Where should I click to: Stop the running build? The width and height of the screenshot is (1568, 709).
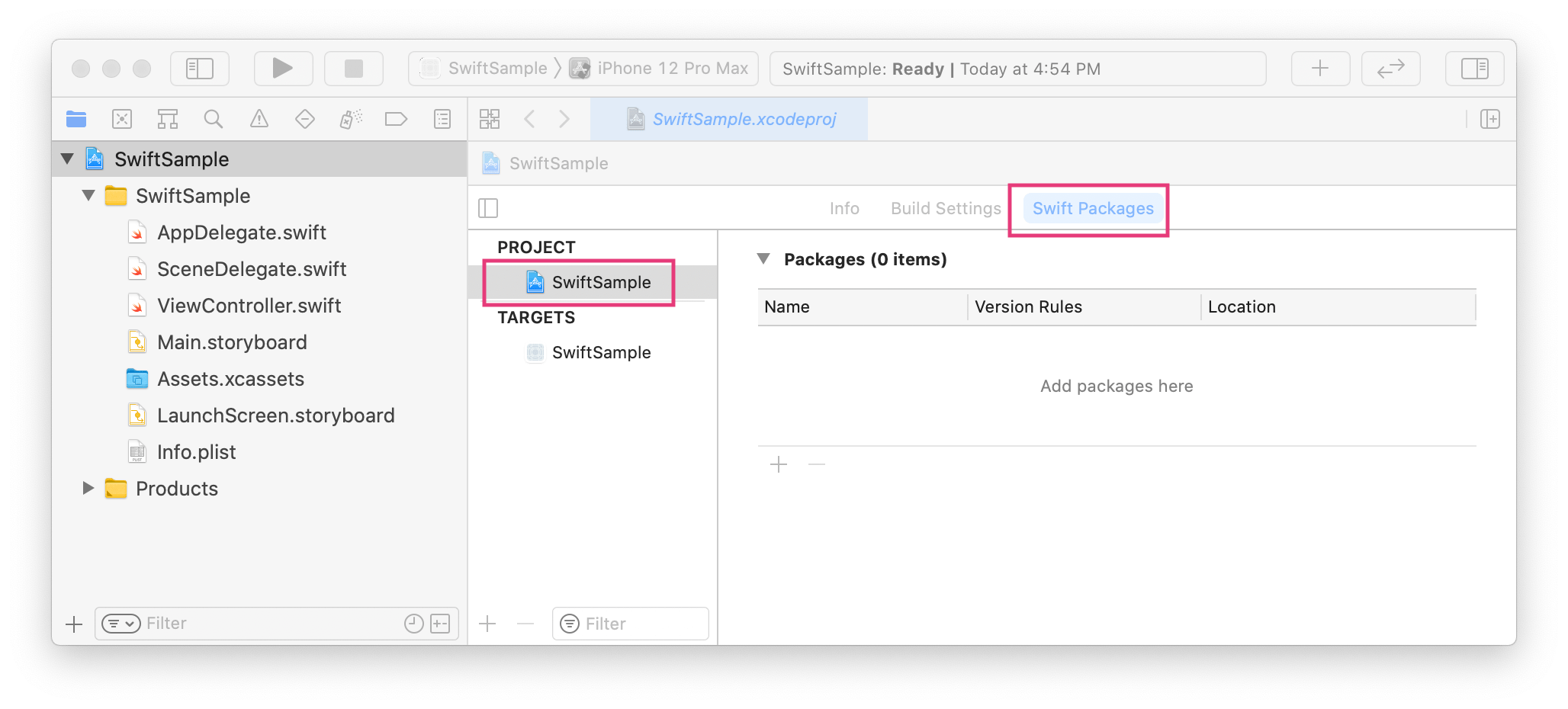click(354, 69)
